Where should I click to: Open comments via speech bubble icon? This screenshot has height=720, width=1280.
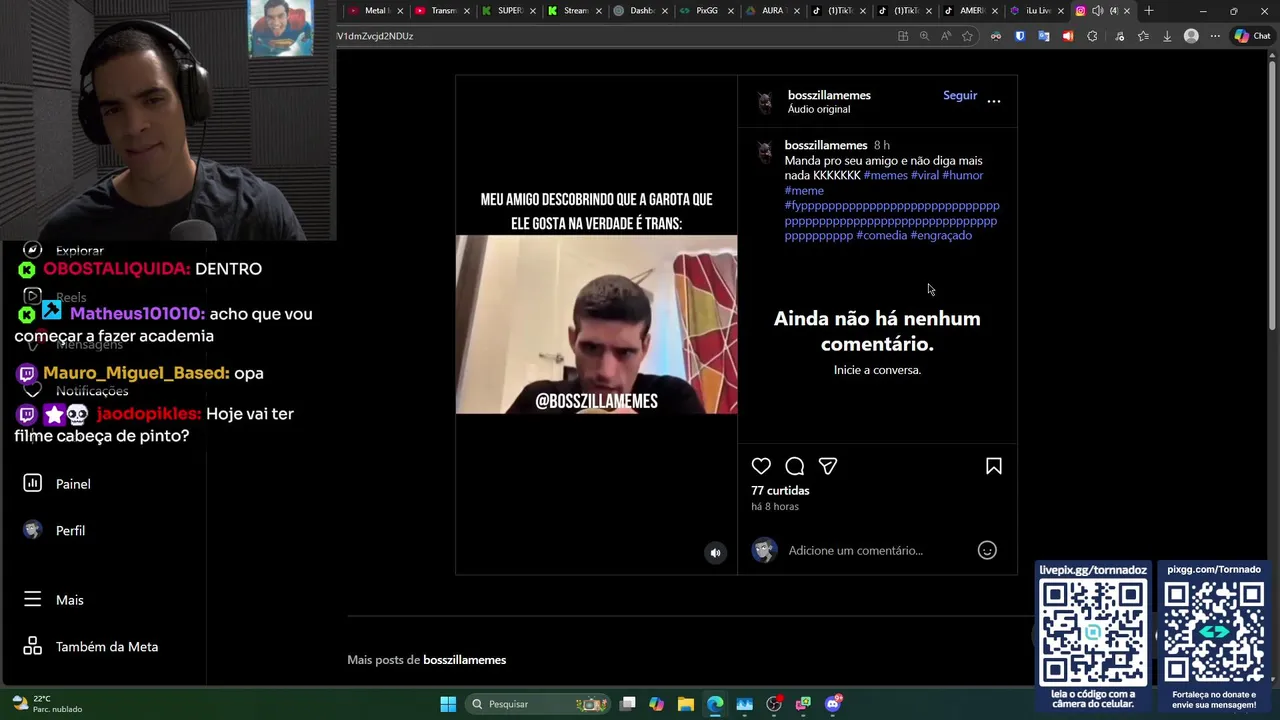coord(795,466)
